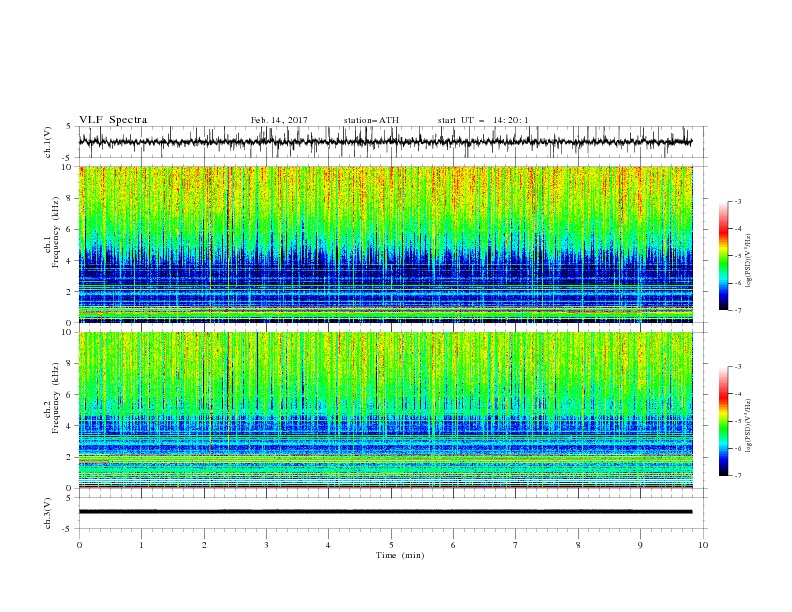792x612 pixels.
Task: Click the "ch.1(V)" axis label
Action: pos(47,142)
